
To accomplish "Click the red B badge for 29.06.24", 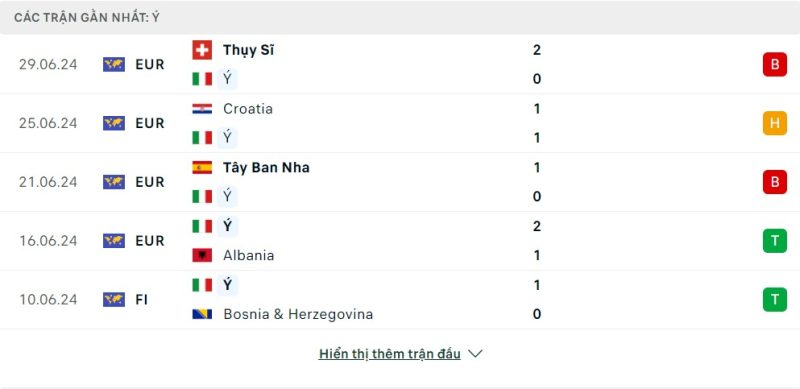I will (774, 64).
